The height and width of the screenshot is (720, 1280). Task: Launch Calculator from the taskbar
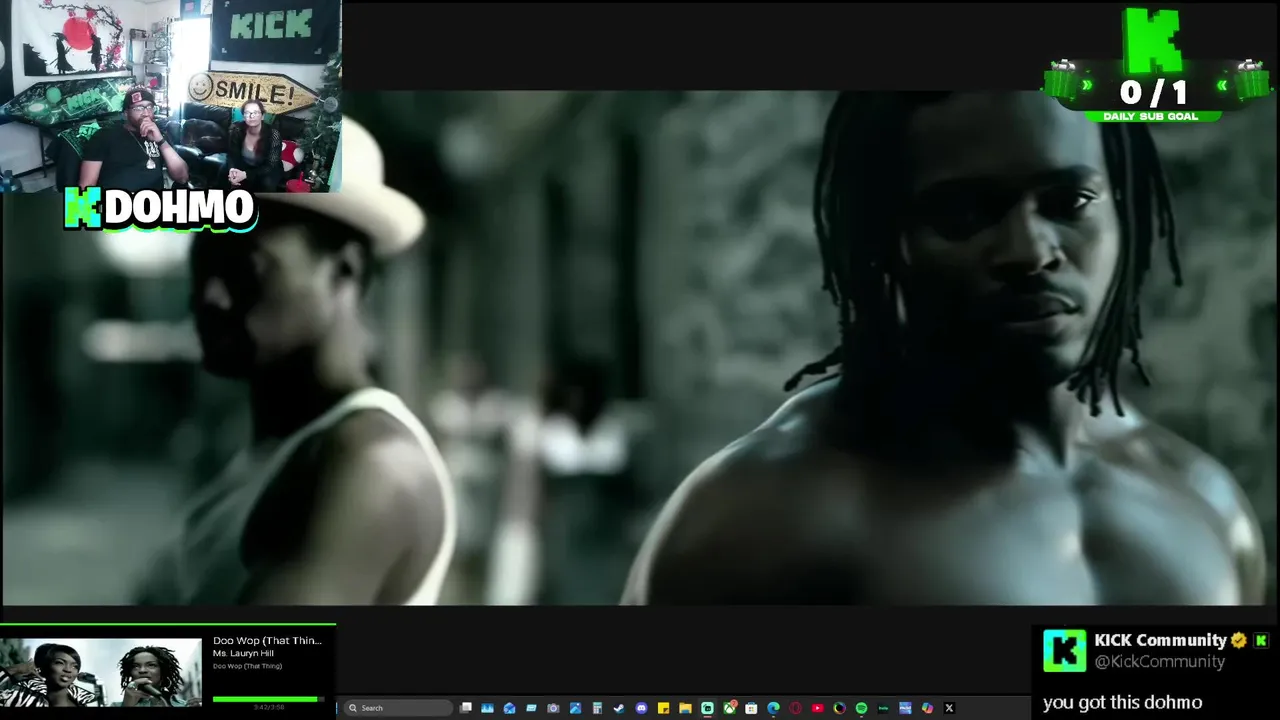coord(597,708)
